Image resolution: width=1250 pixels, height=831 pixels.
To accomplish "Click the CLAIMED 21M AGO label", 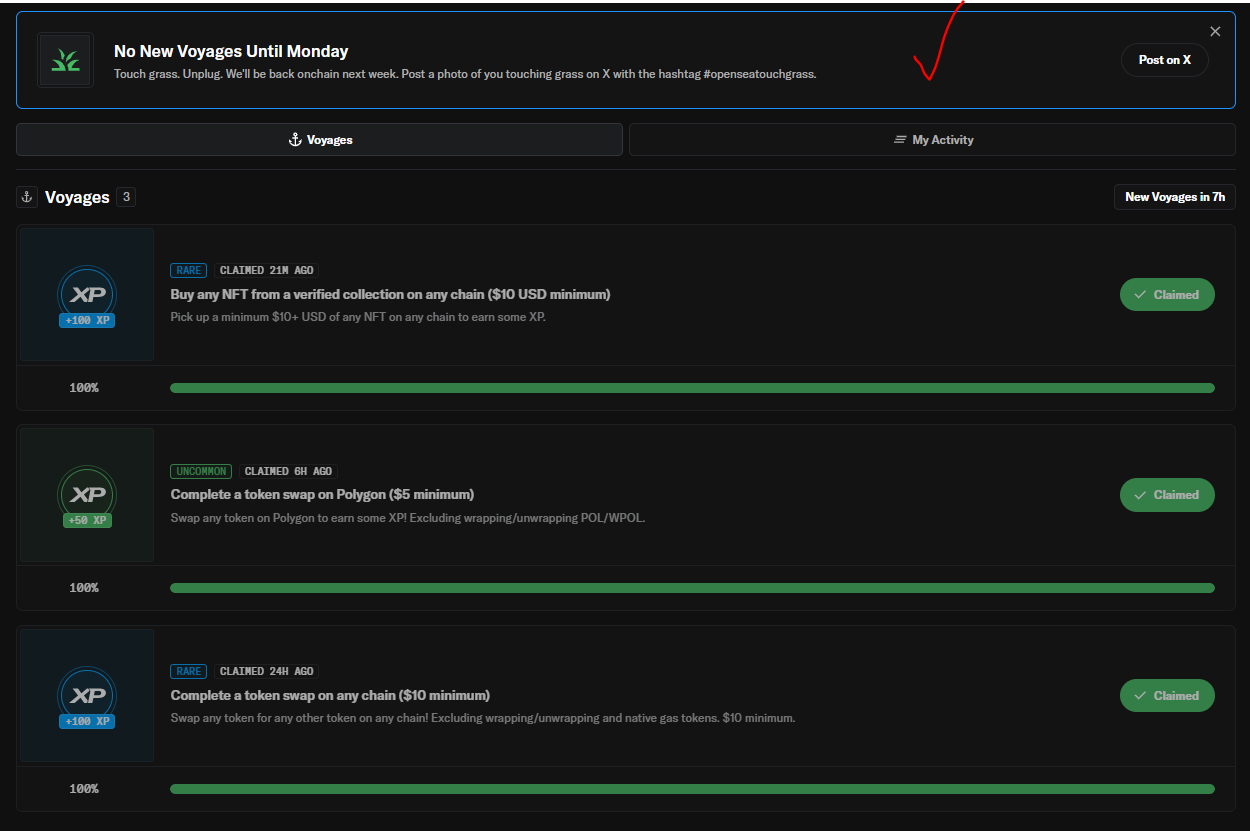I will (266, 270).
